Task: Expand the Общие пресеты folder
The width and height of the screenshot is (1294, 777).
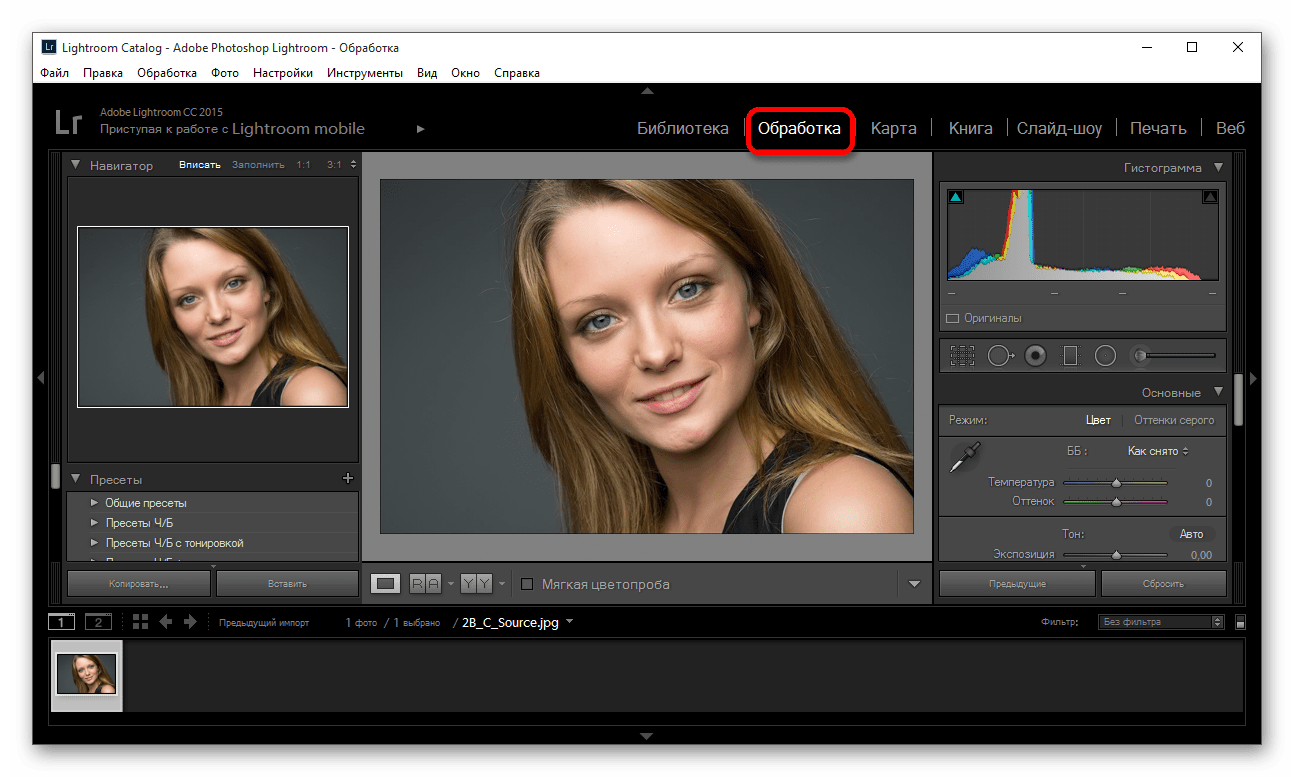Action: 94,503
